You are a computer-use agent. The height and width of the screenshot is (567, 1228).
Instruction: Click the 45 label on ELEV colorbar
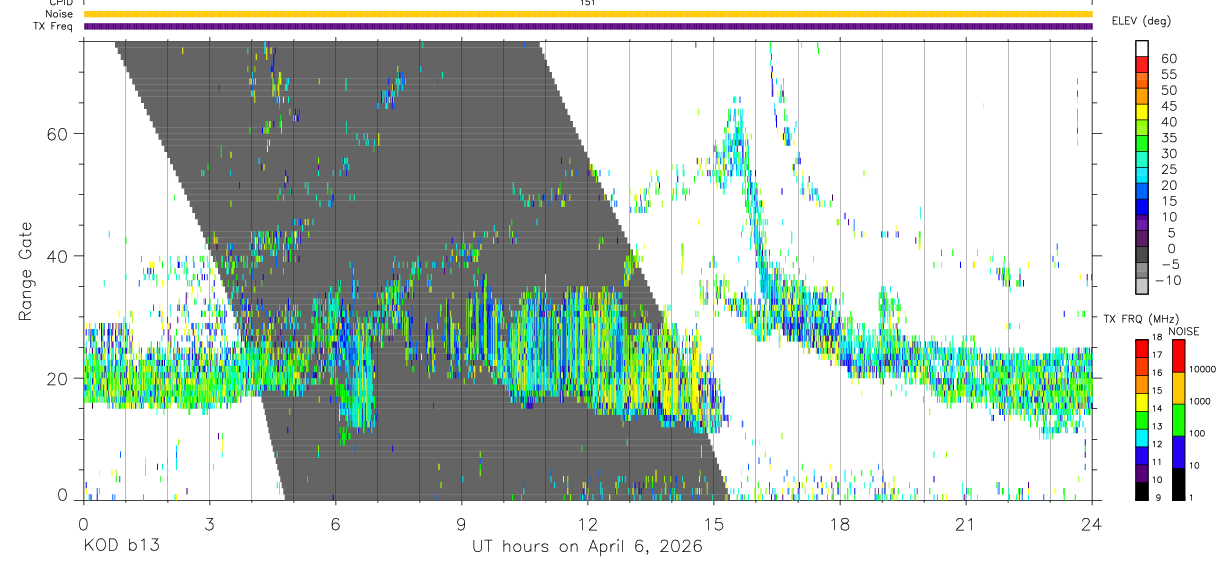tap(1168, 106)
